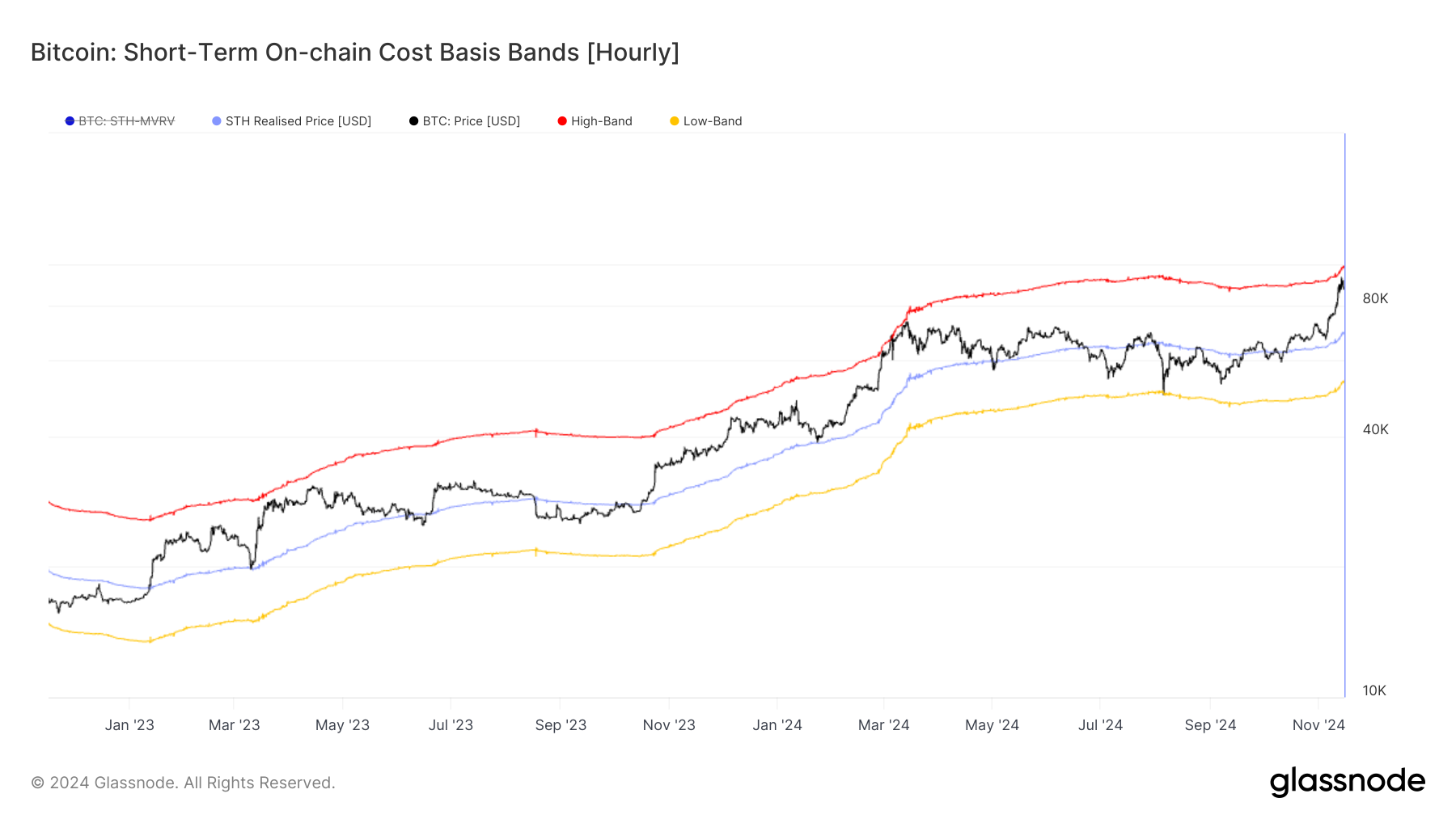This screenshot has width=1456, height=819.
Task: Click the Nov '24 x-axis label
Action: click(1318, 725)
